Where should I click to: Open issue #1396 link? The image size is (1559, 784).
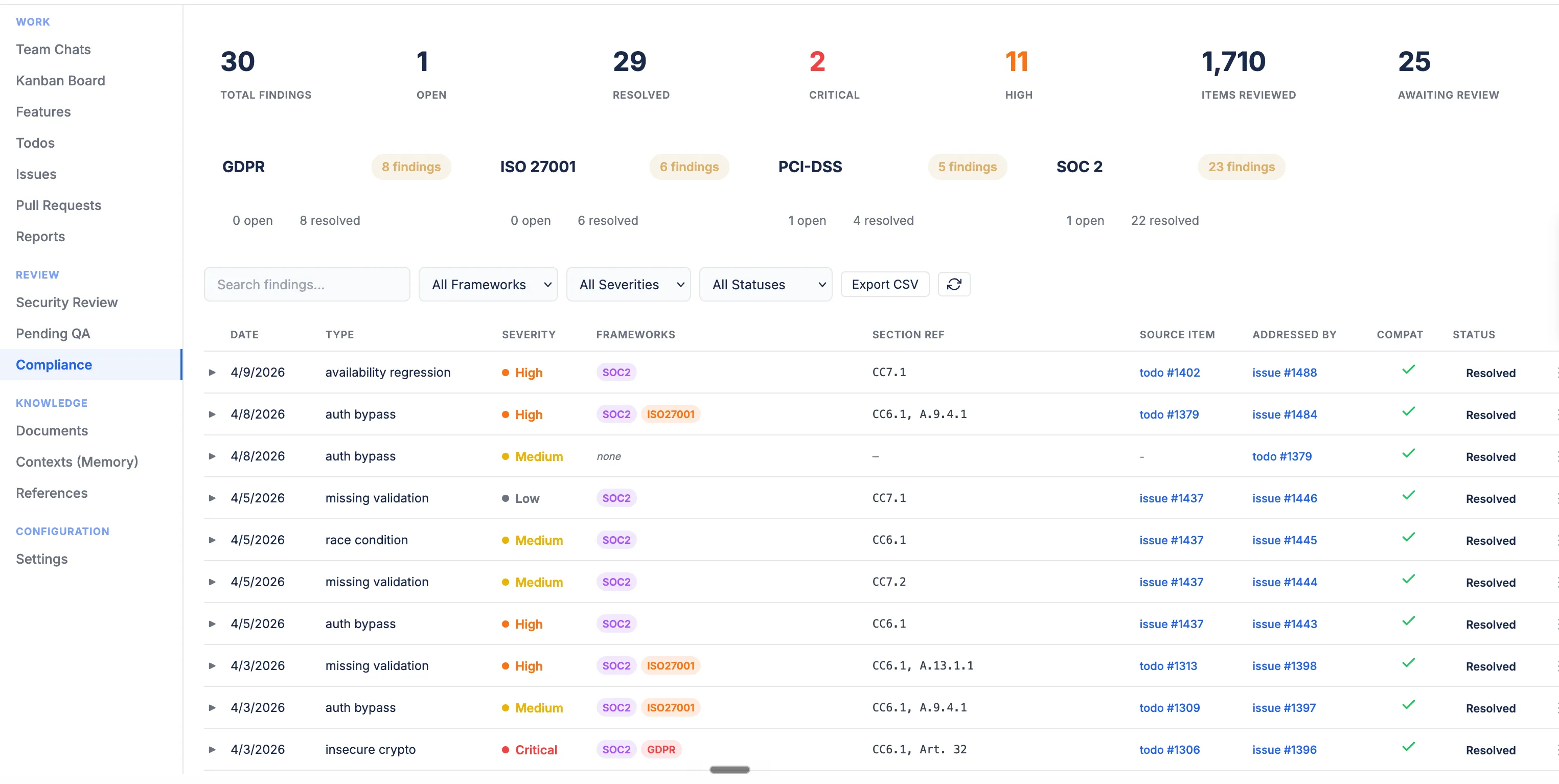tap(1284, 750)
